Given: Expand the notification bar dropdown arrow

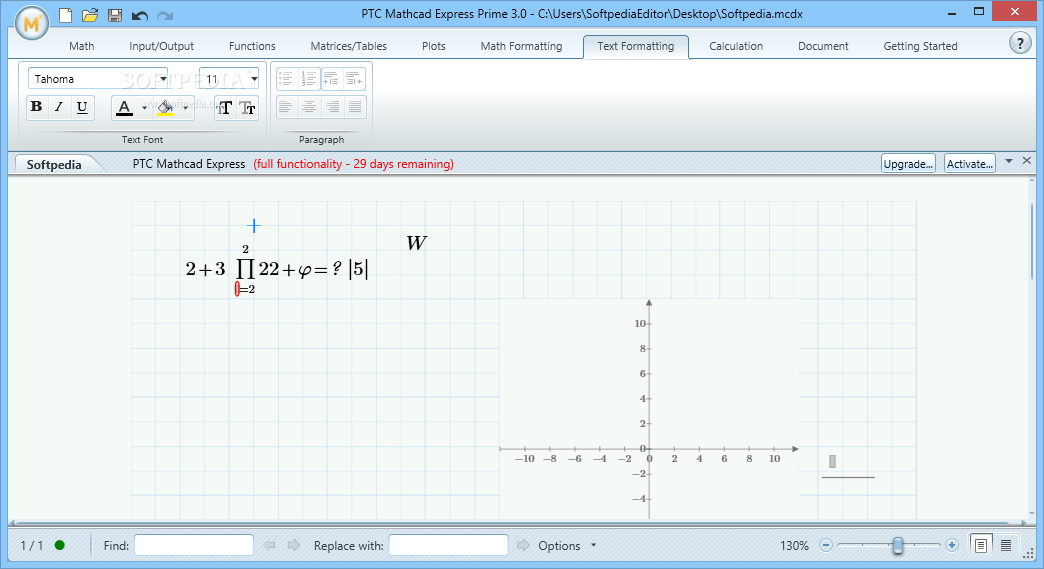Looking at the screenshot, I should (1009, 161).
